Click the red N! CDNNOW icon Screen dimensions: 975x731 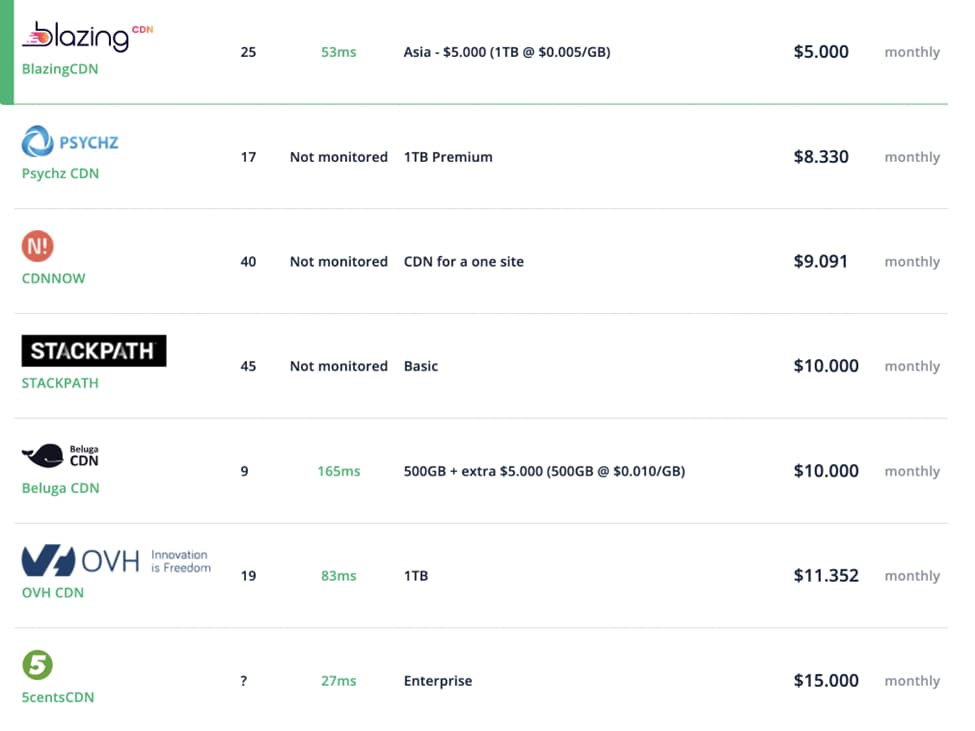(37, 244)
